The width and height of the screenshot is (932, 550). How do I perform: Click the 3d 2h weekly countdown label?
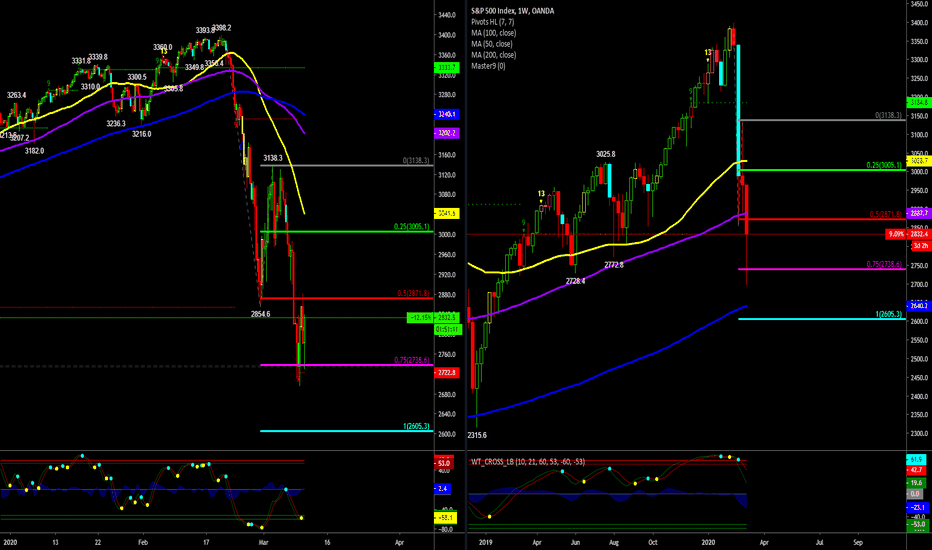click(x=921, y=246)
